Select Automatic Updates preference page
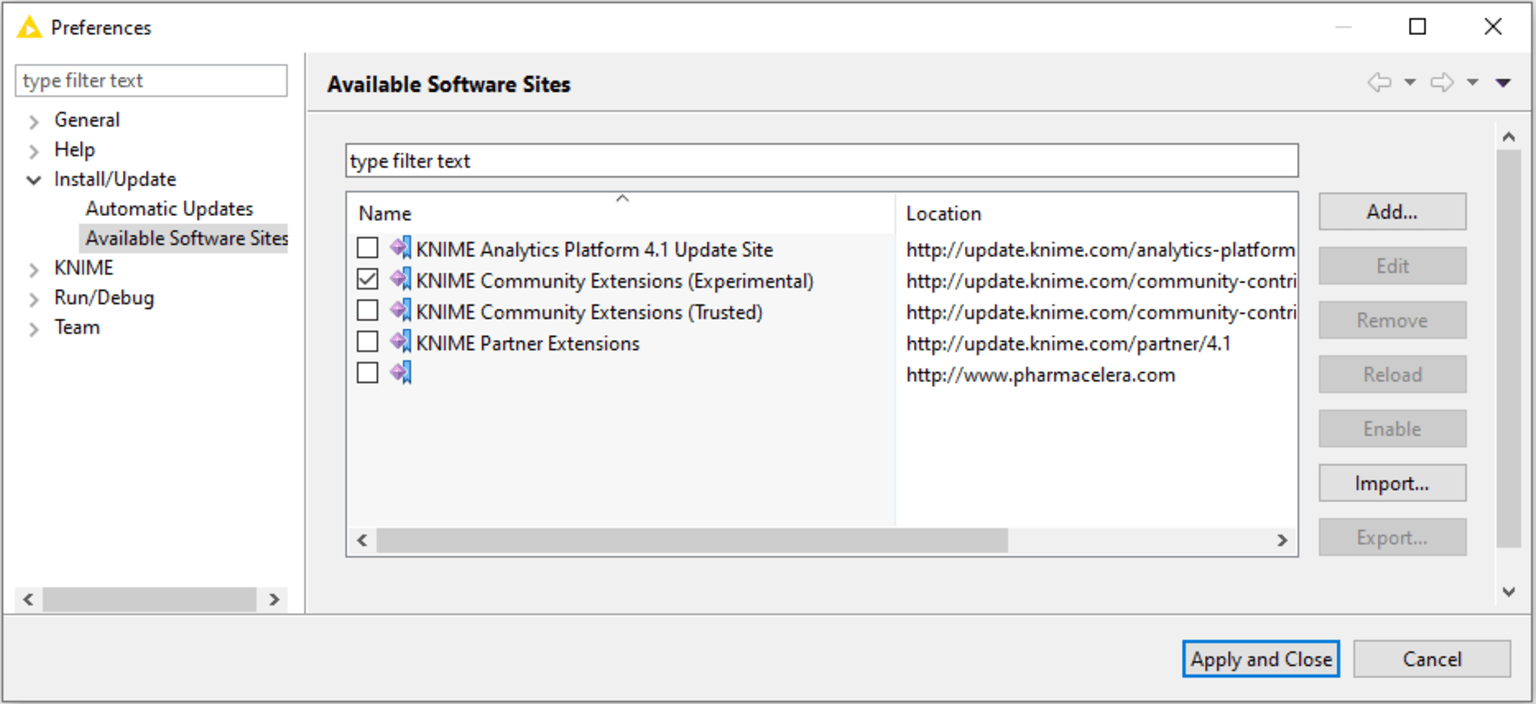Viewport: 1536px width, 704px height. click(169, 209)
